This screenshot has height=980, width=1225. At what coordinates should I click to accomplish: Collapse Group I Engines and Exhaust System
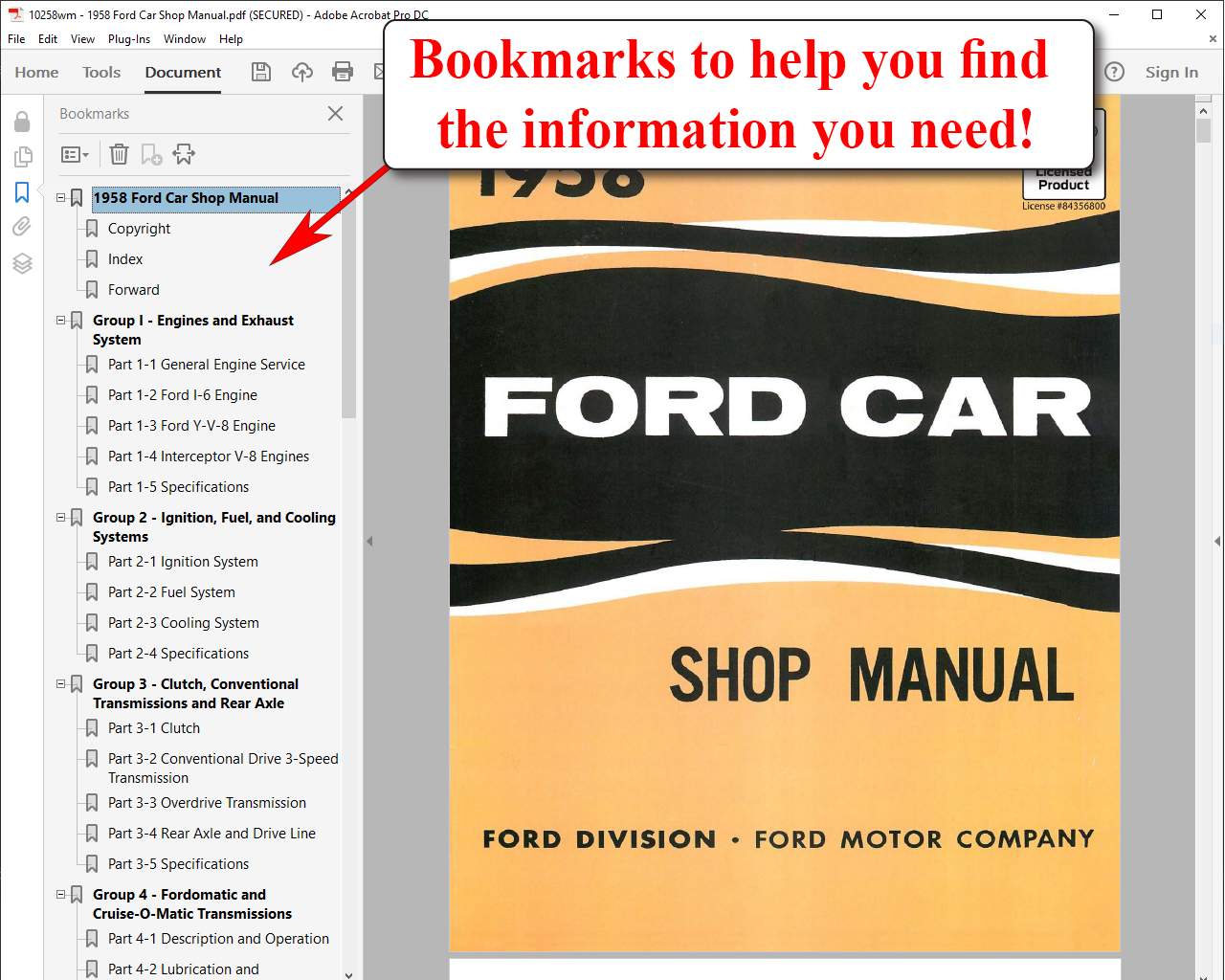61,321
